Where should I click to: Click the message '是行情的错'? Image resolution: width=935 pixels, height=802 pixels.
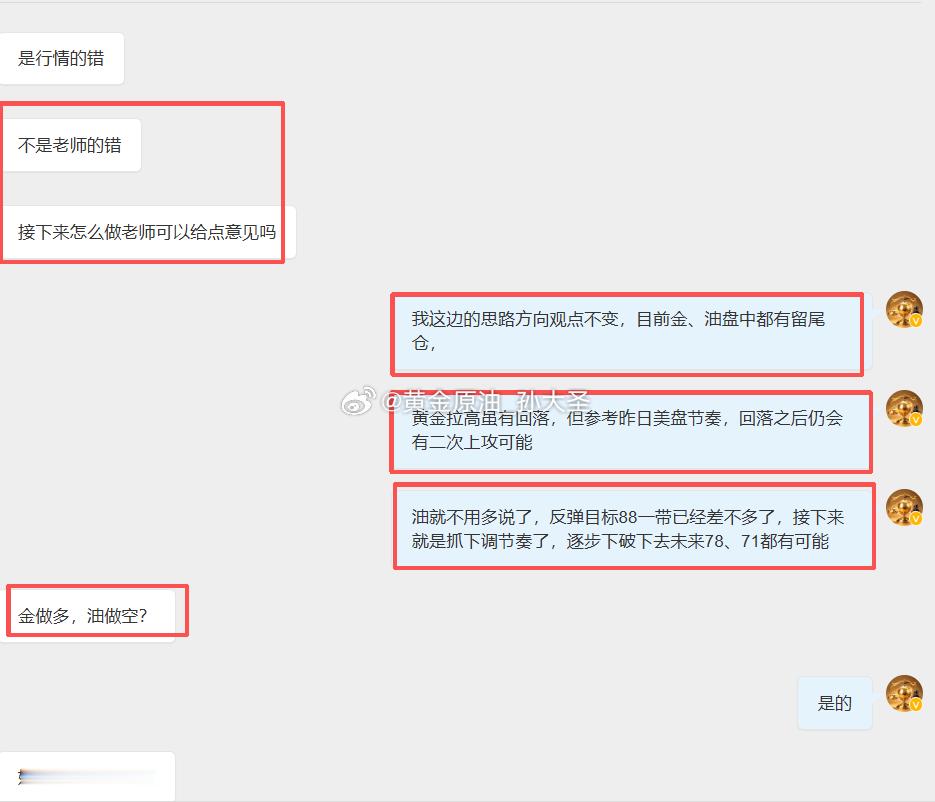(61, 58)
